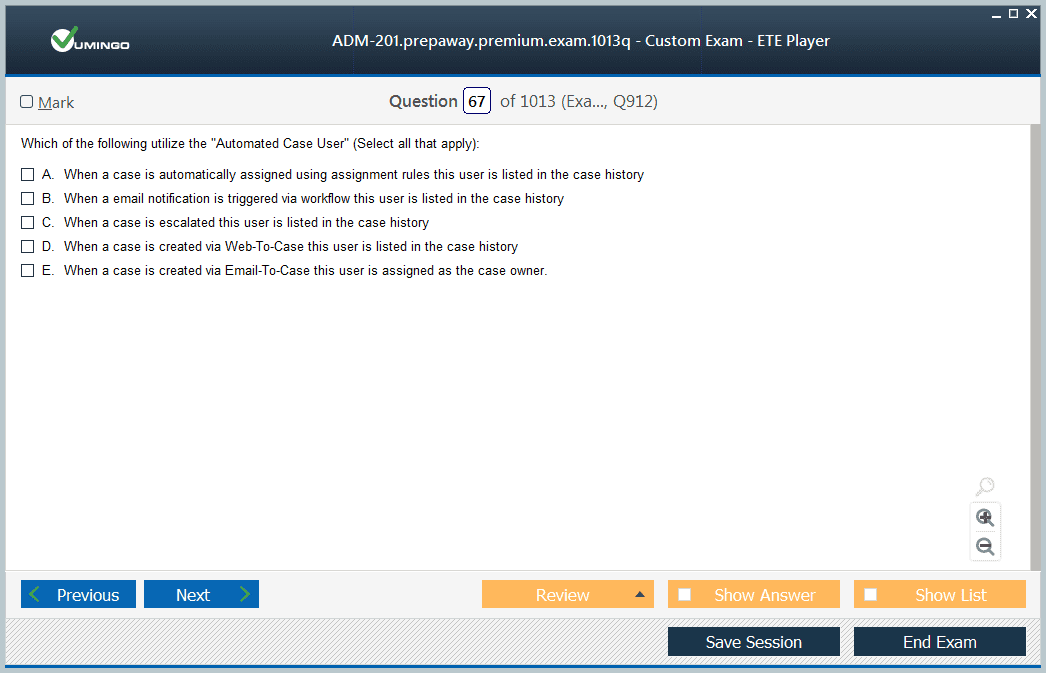Screen dimensions: 1046x673
Task: Enable the Show List checkbox
Action: [x=871, y=595]
